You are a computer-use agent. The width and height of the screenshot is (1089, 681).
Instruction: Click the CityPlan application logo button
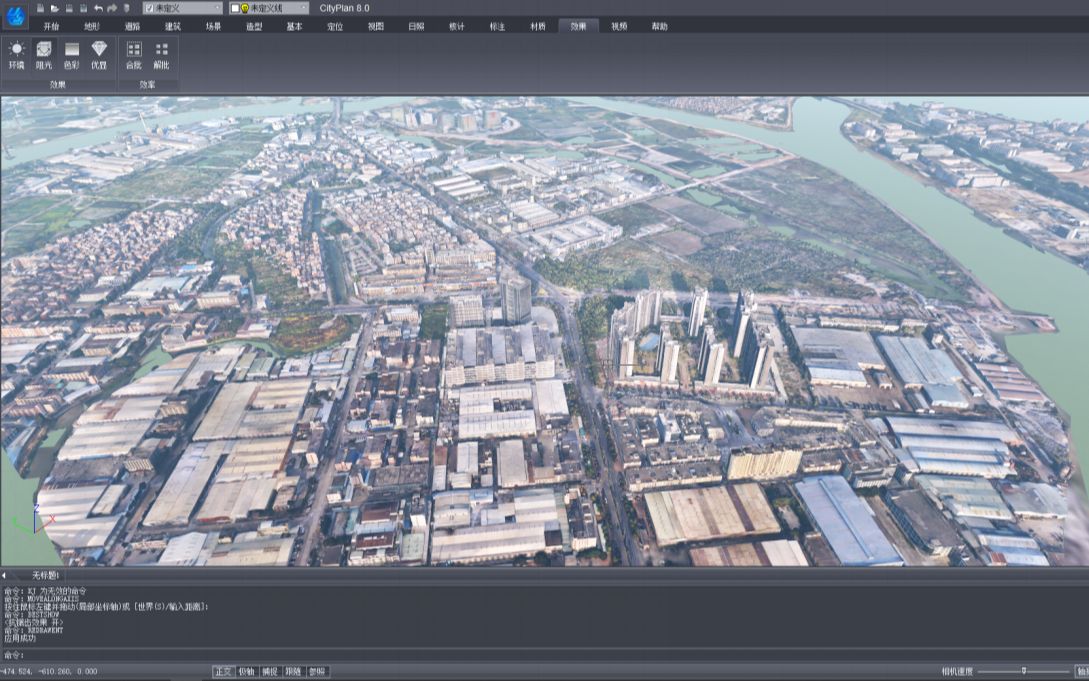pos(16,15)
